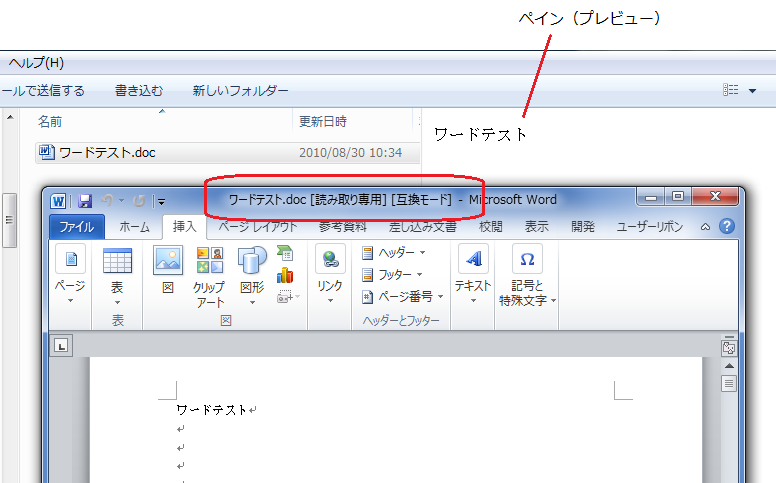Click the Word application icon in title bar
The image size is (776, 483).
tap(58, 201)
